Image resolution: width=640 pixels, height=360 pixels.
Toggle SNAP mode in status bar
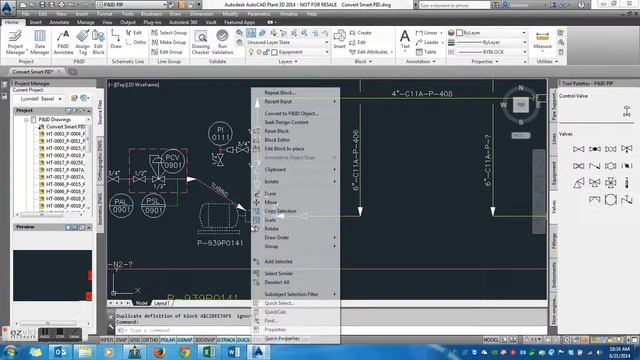(121, 340)
